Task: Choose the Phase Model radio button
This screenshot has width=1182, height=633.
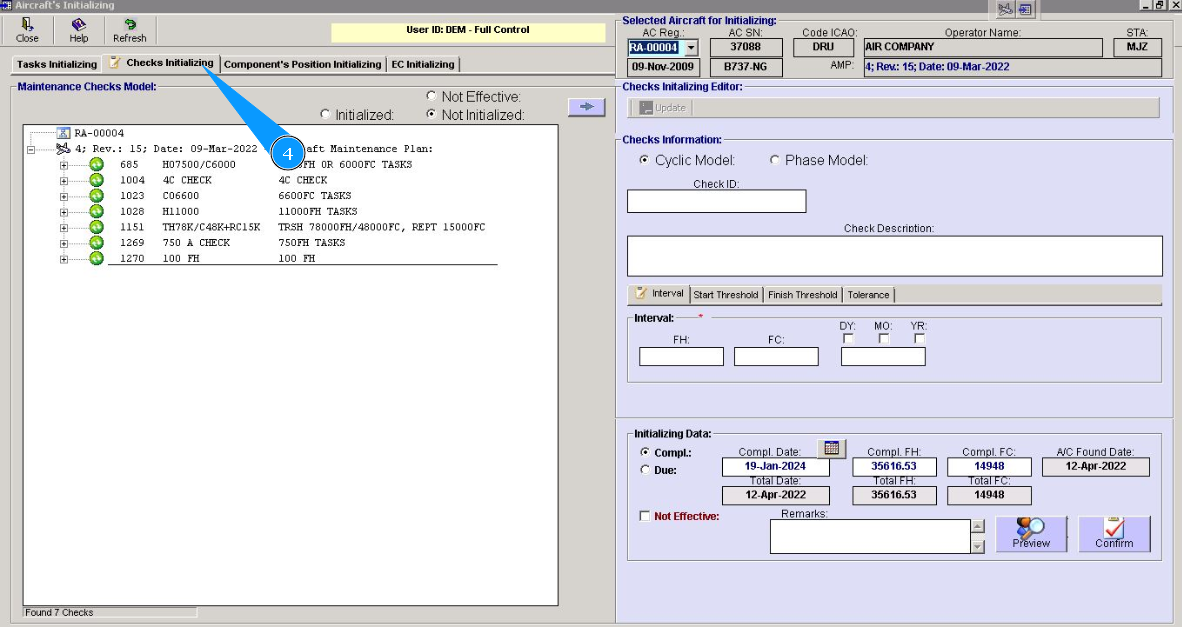Action: [x=775, y=160]
